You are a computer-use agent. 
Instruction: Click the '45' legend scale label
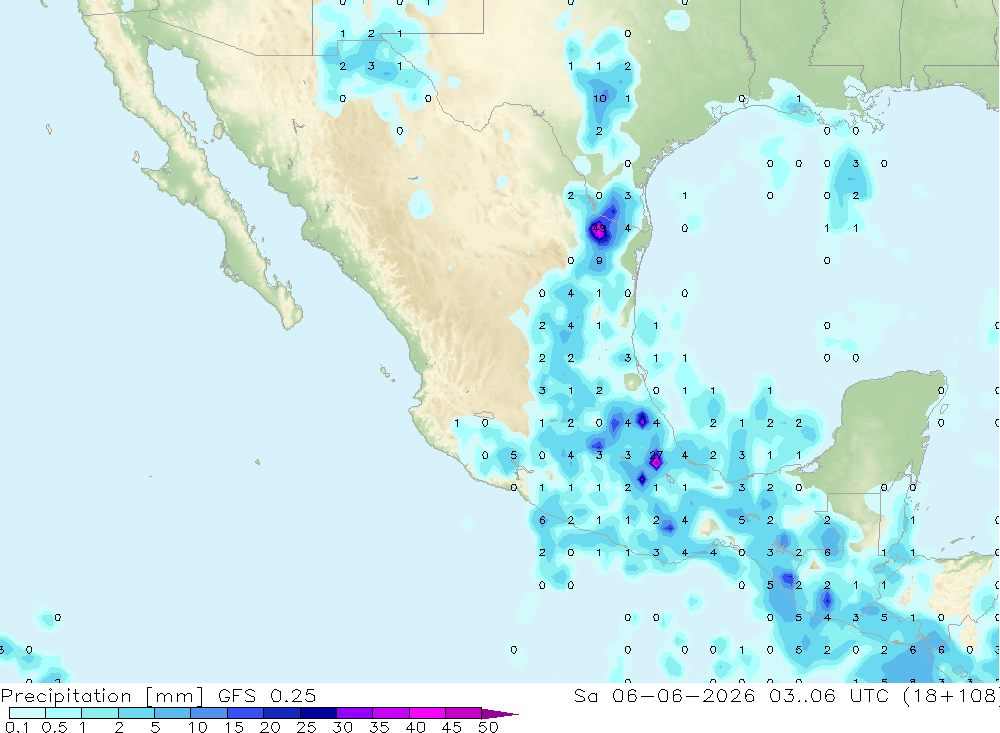pos(452,727)
